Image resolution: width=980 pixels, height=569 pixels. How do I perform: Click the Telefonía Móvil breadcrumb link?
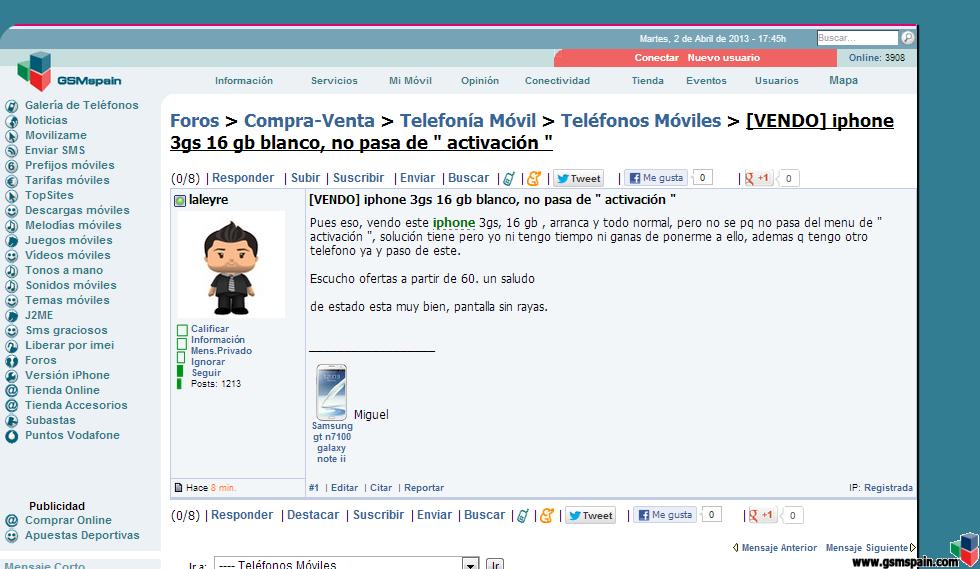coord(468,121)
